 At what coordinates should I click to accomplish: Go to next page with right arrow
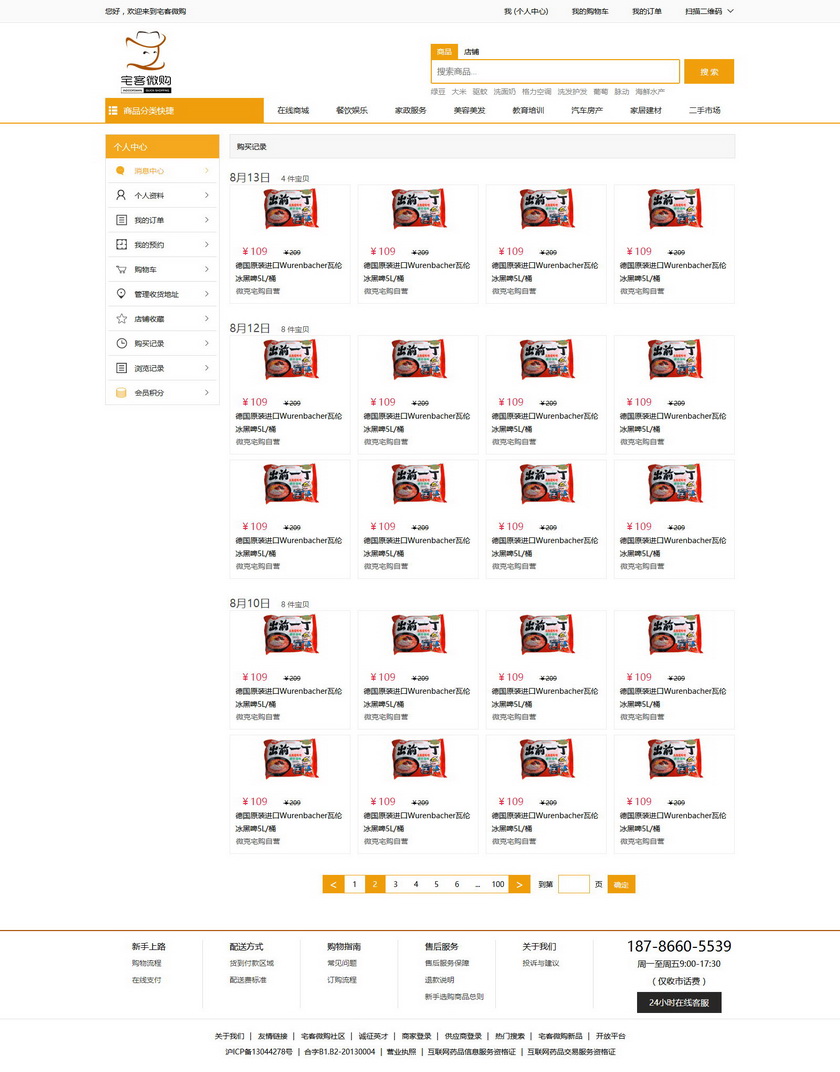pyautogui.click(x=519, y=884)
